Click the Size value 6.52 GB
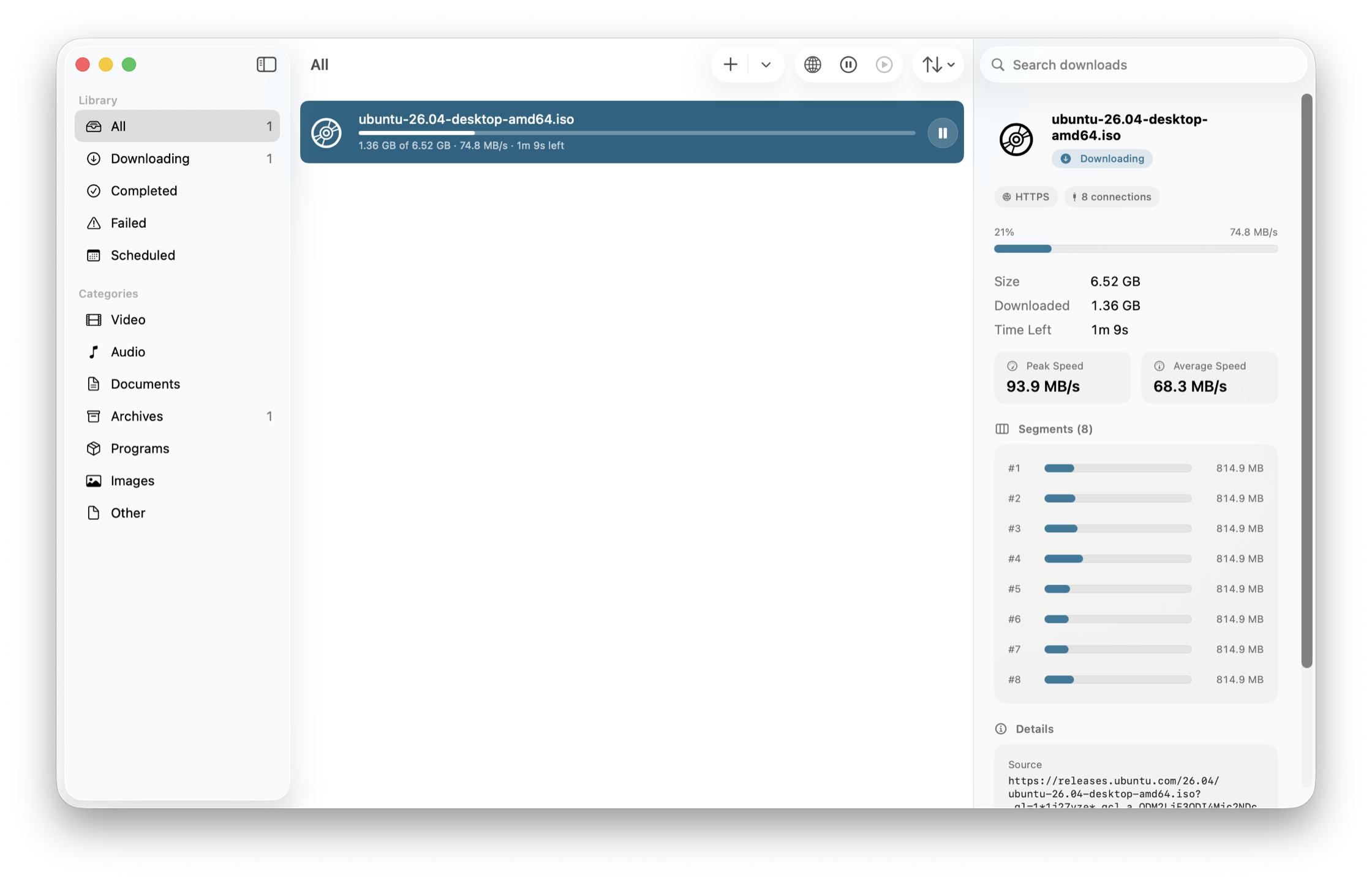Viewport: 1372px width, 883px height. point(1115,281)
